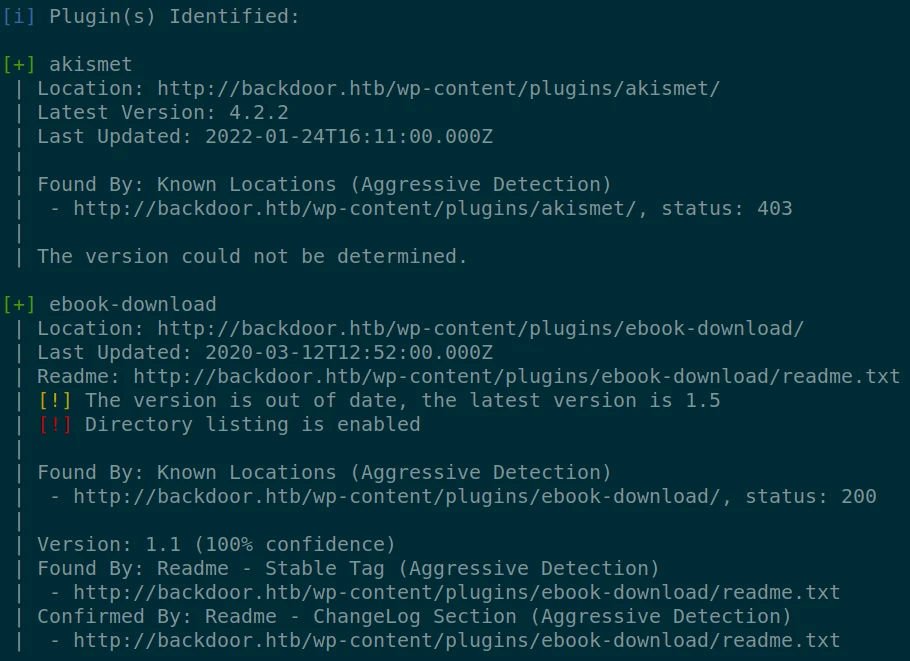Open the ebook-download plugin Location URL

pos(480,329)
